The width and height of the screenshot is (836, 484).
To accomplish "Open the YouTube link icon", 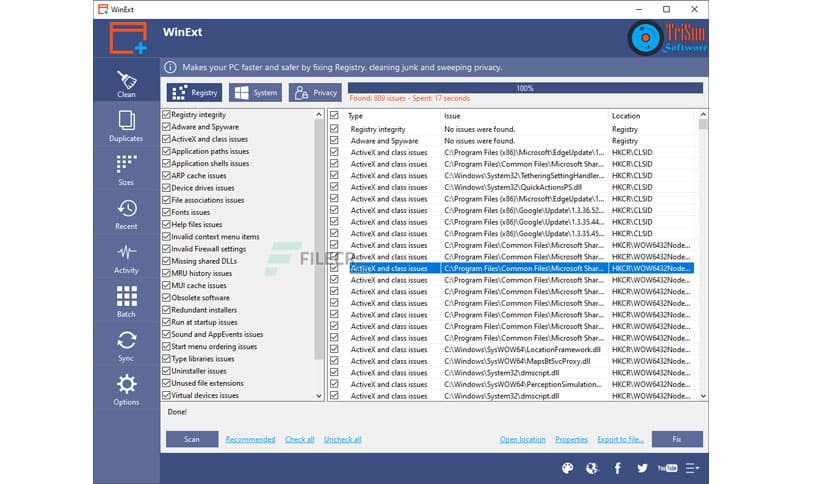I will (x=668, y=468).
